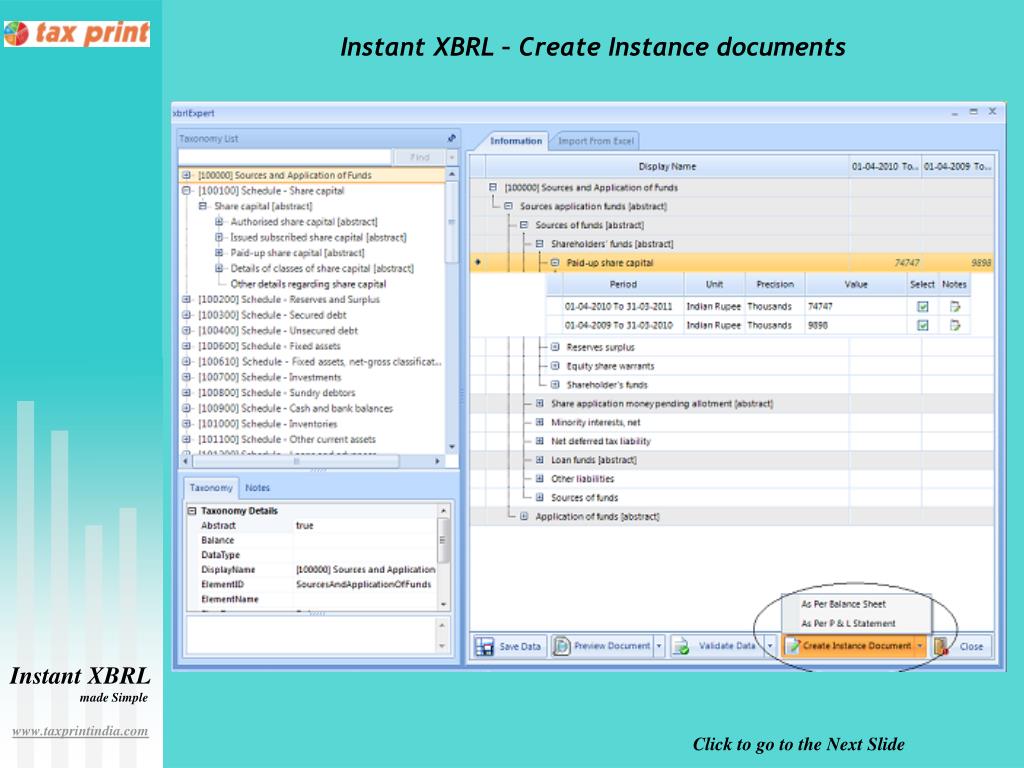
Task: Select [100900] Schedule - Cash and bank balances
Action: (x=296, y=409)
